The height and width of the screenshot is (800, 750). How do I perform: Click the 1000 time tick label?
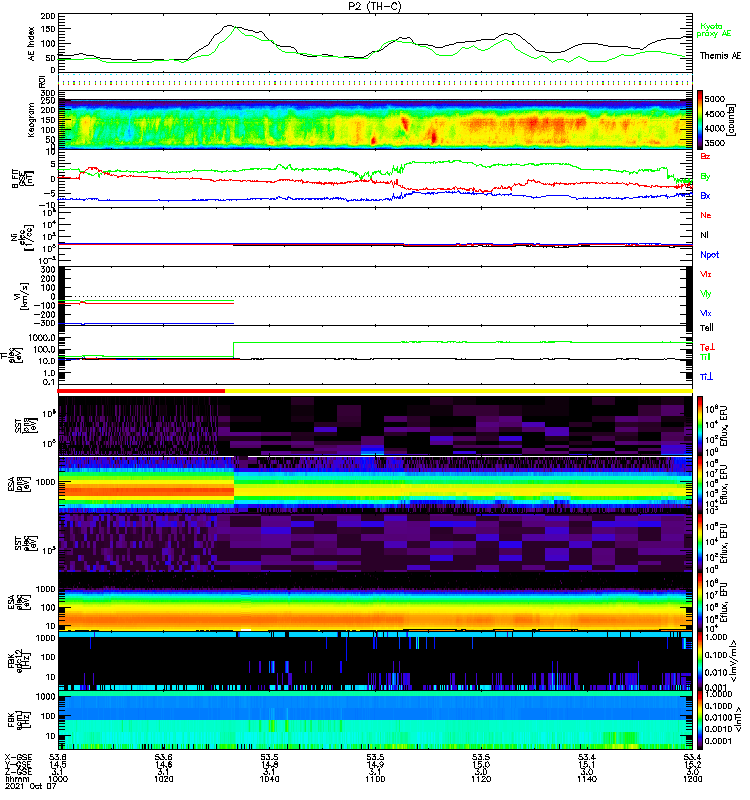58,779
